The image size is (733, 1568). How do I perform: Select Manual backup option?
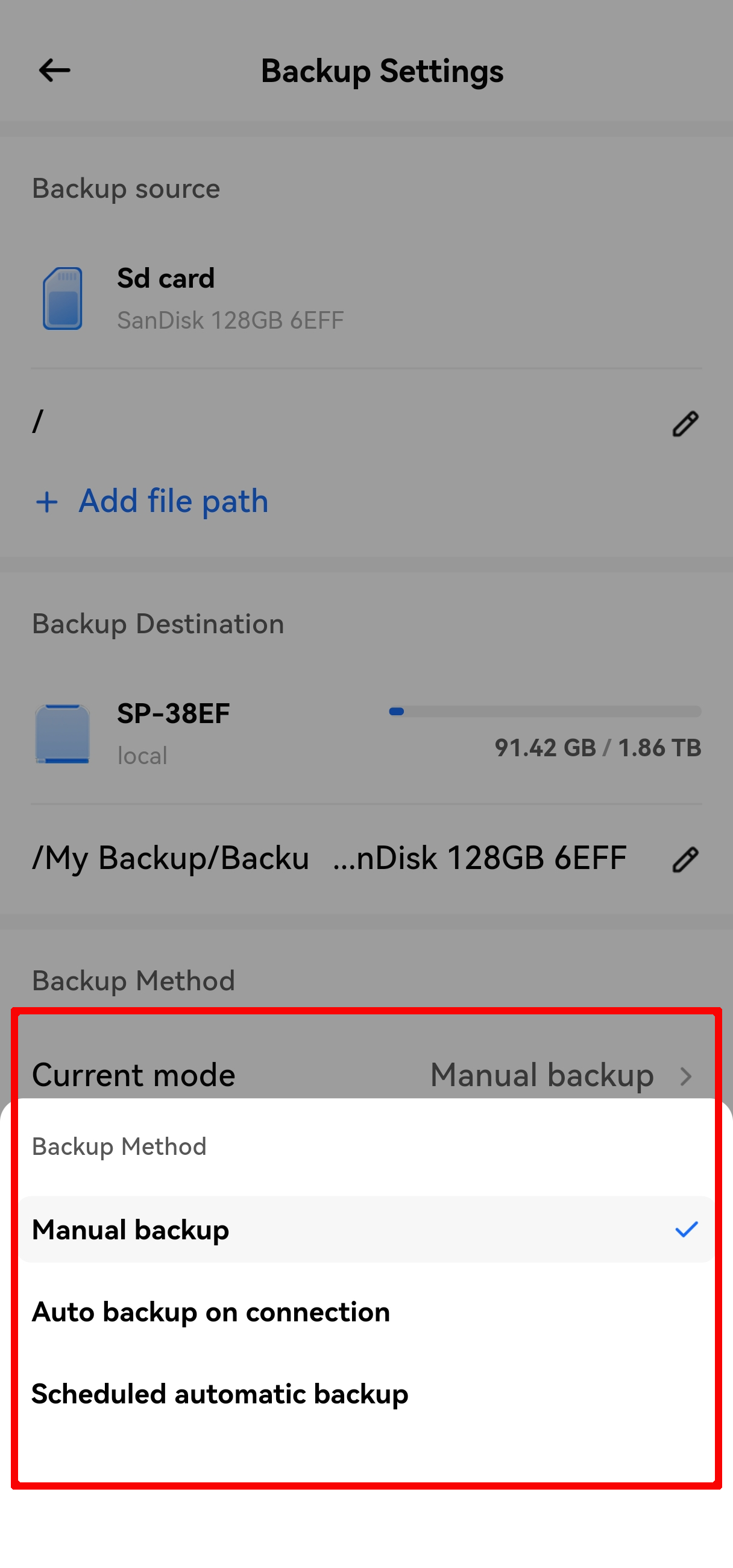pyautogui.click(x=131, y=1230)
